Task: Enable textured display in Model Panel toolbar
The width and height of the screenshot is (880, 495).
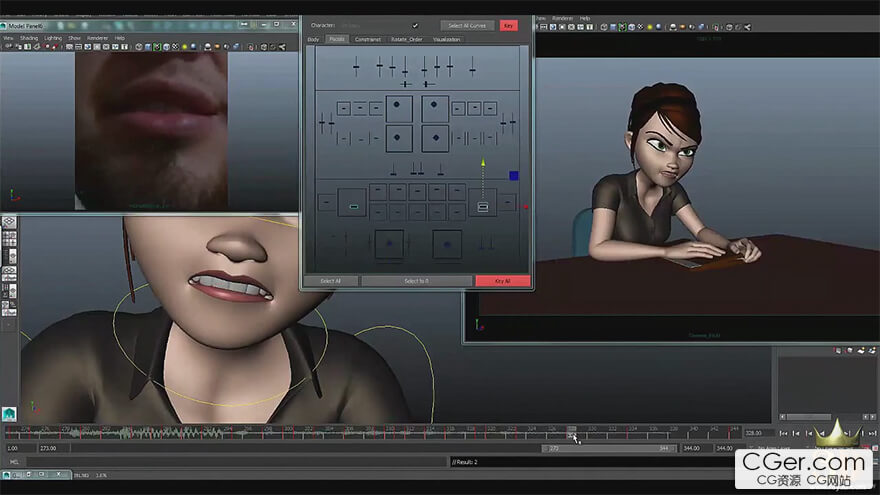Action: point(176,47)
